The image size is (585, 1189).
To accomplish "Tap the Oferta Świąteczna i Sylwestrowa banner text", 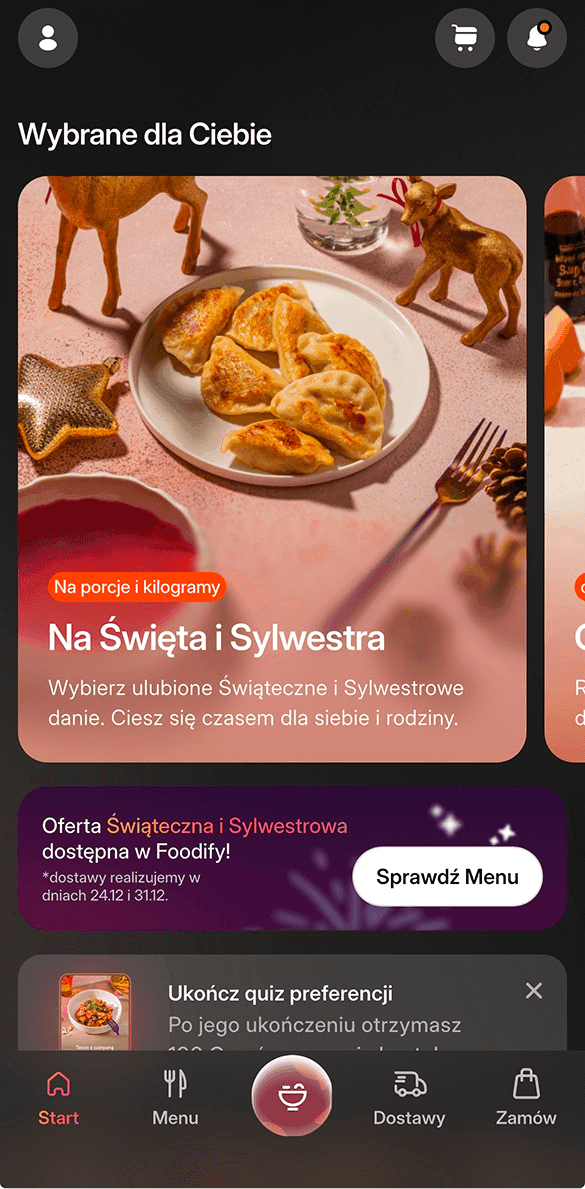I will tap(195, 839).
